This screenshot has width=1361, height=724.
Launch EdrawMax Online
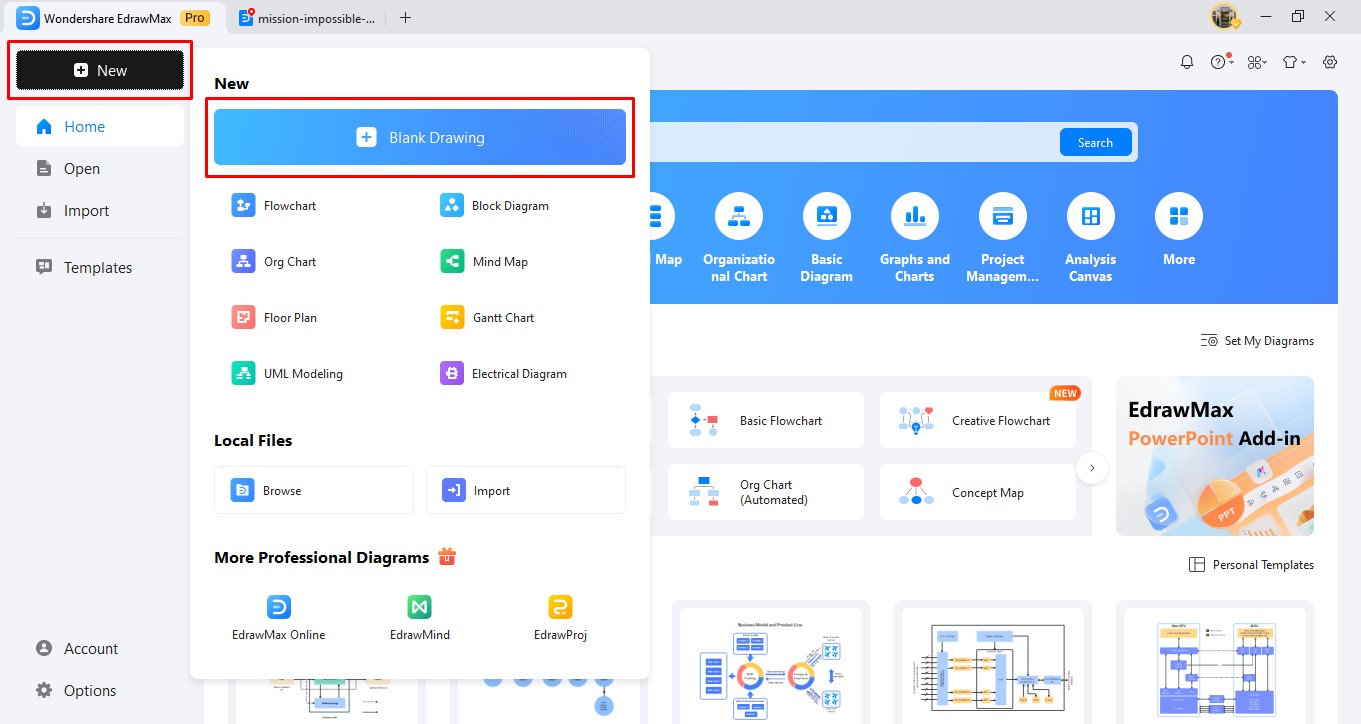pos(279,618)
